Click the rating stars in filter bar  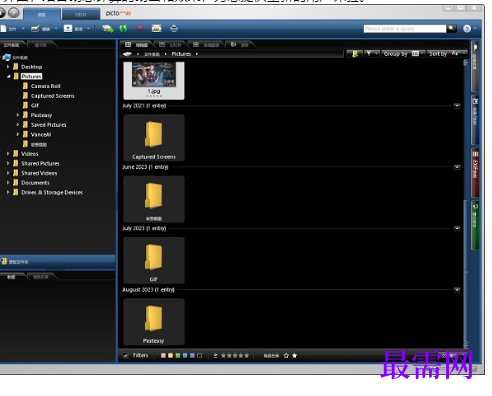pyautogui.click(x=235, y=356)
